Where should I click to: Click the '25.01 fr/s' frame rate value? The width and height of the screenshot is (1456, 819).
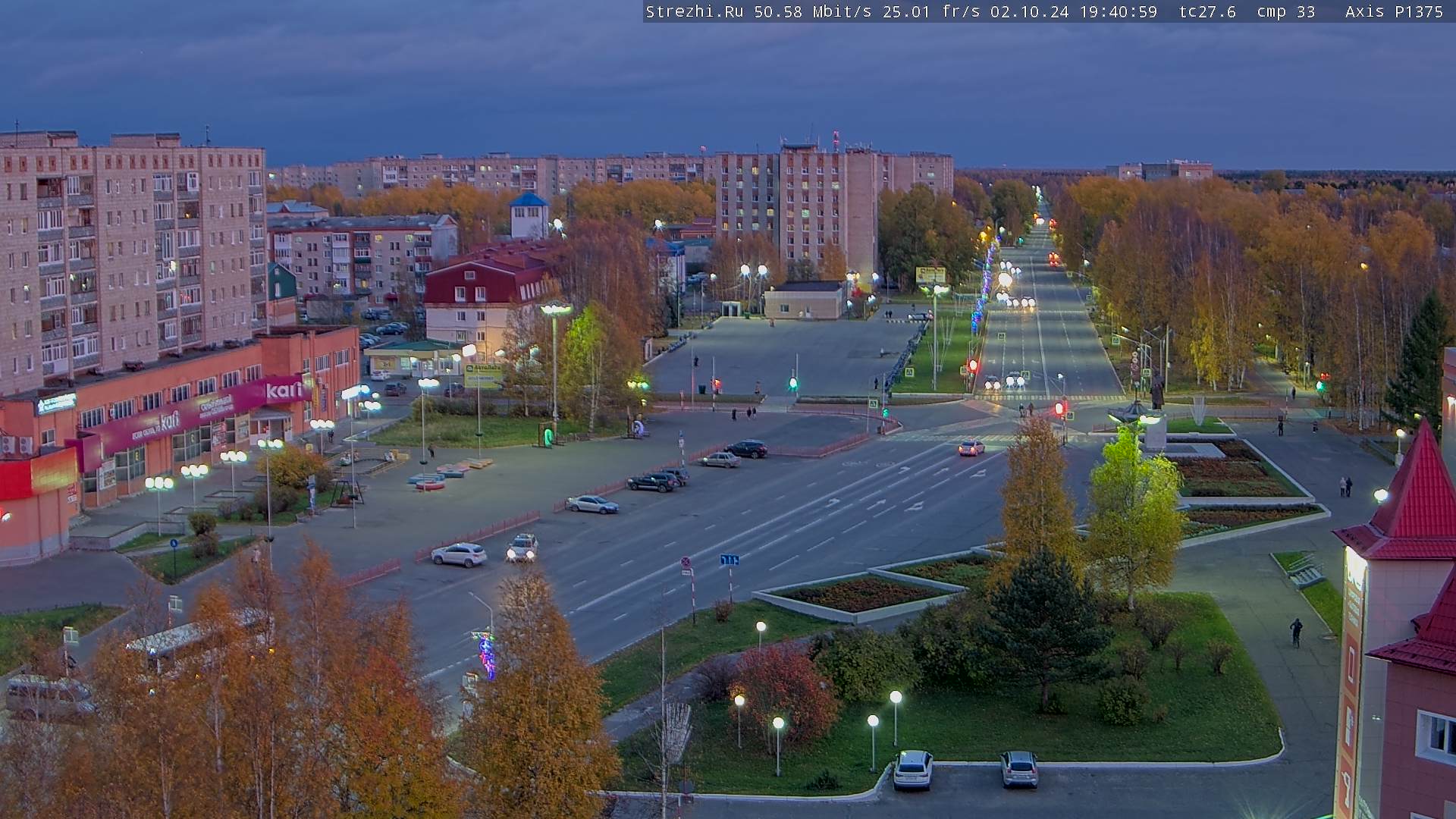[x=932, y=11]
